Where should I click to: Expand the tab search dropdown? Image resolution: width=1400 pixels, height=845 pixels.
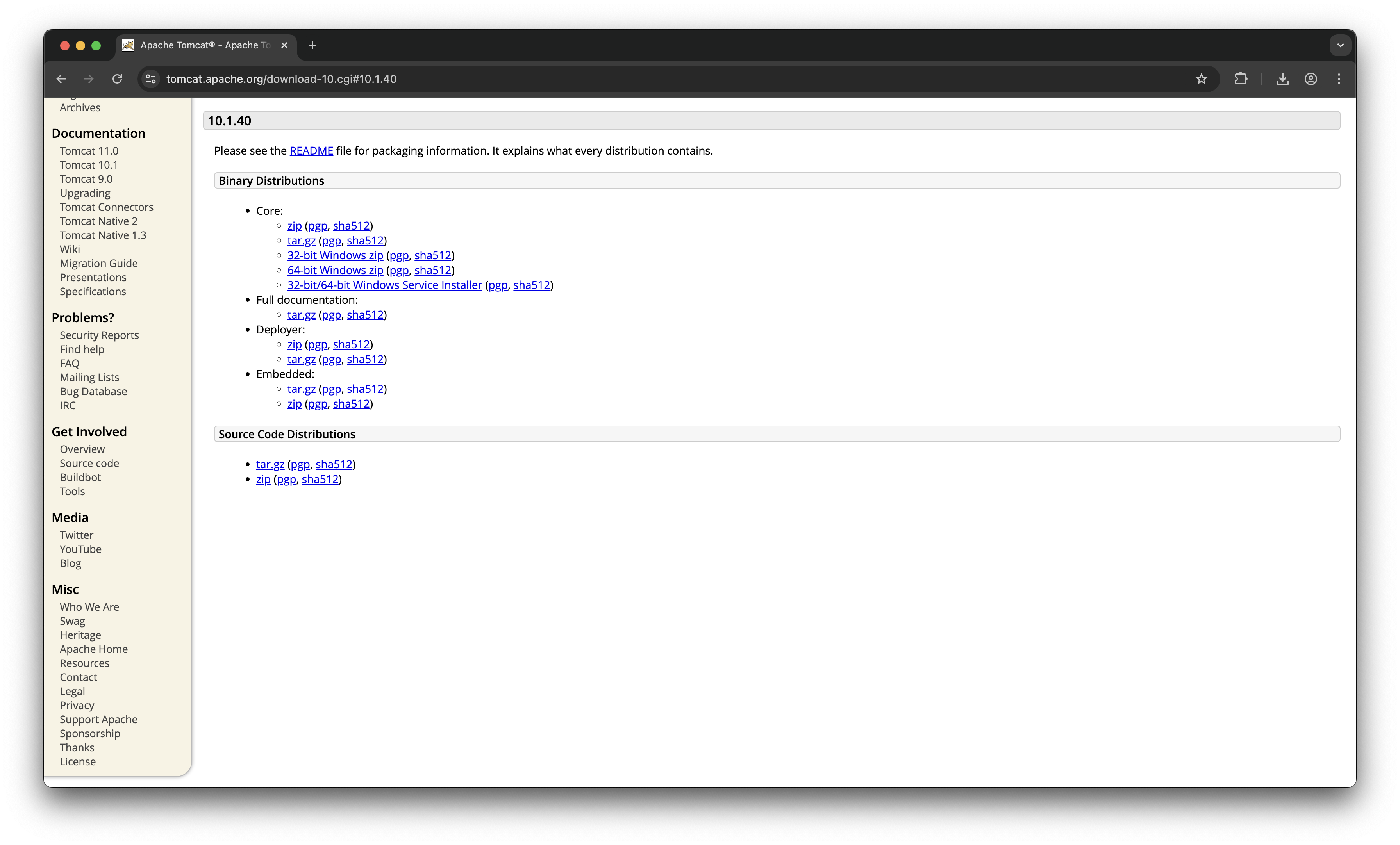(x=1340, y=45)
